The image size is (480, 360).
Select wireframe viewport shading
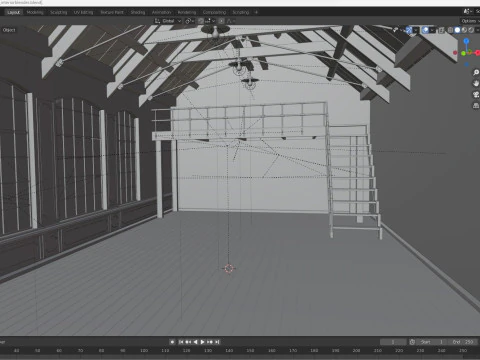point(450,30)
